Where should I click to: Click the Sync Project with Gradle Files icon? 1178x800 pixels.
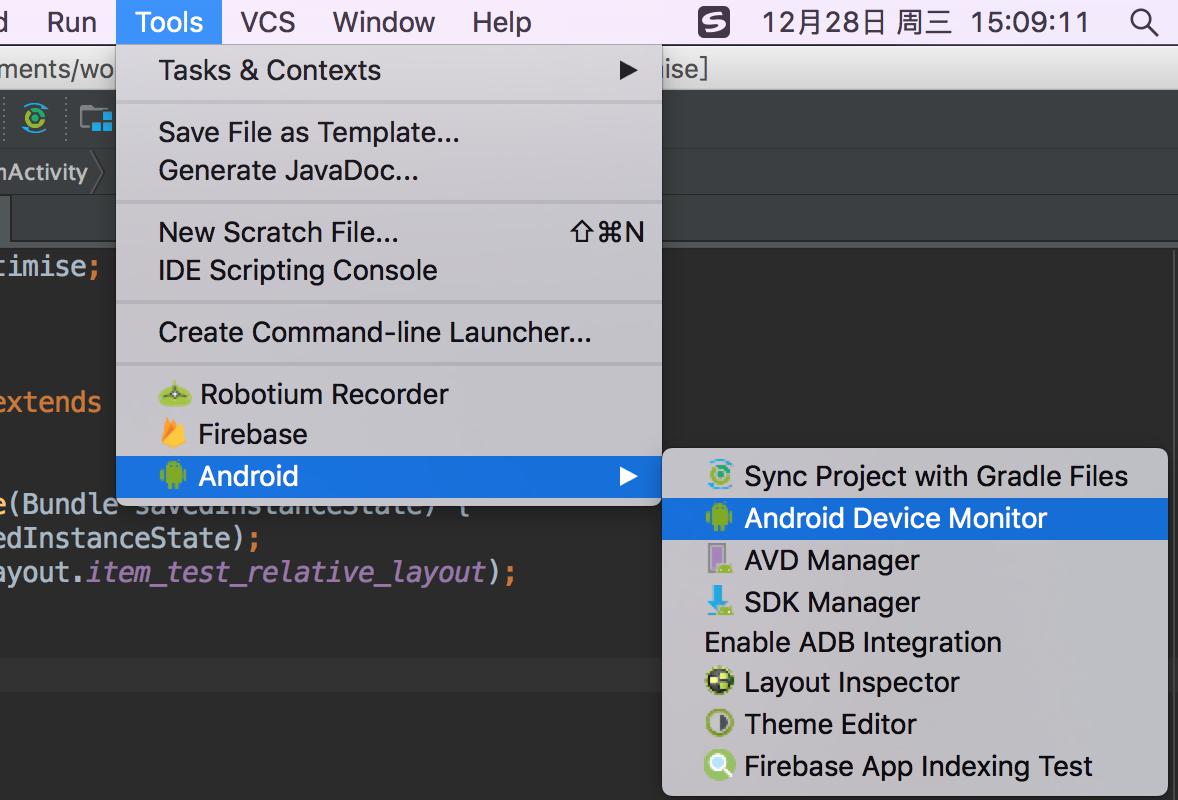pos(719,476)
